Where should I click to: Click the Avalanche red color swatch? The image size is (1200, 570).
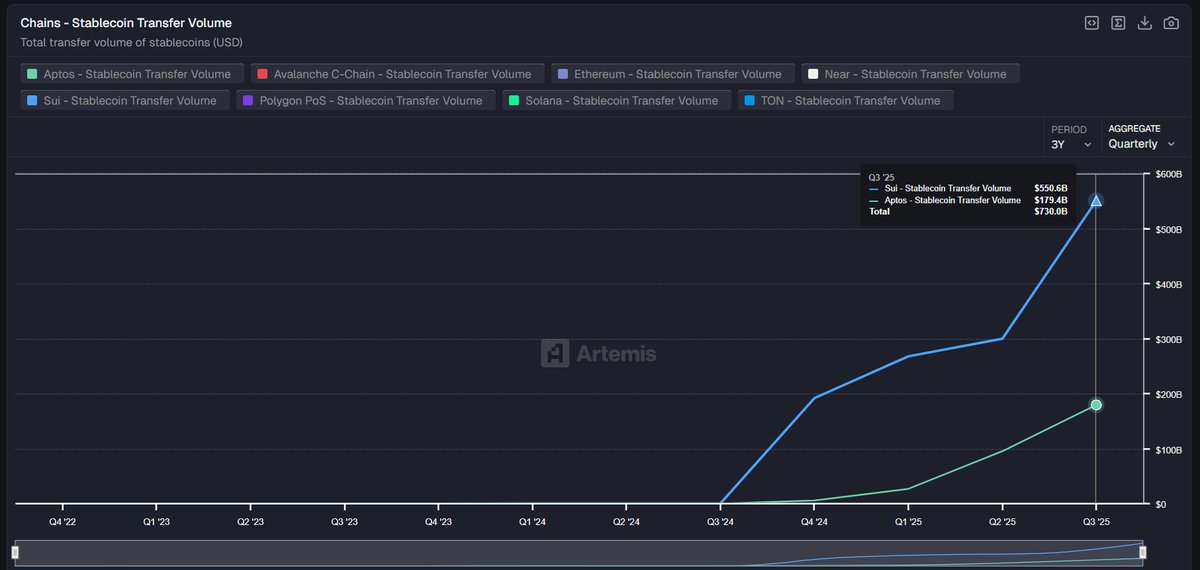[262, 74]
